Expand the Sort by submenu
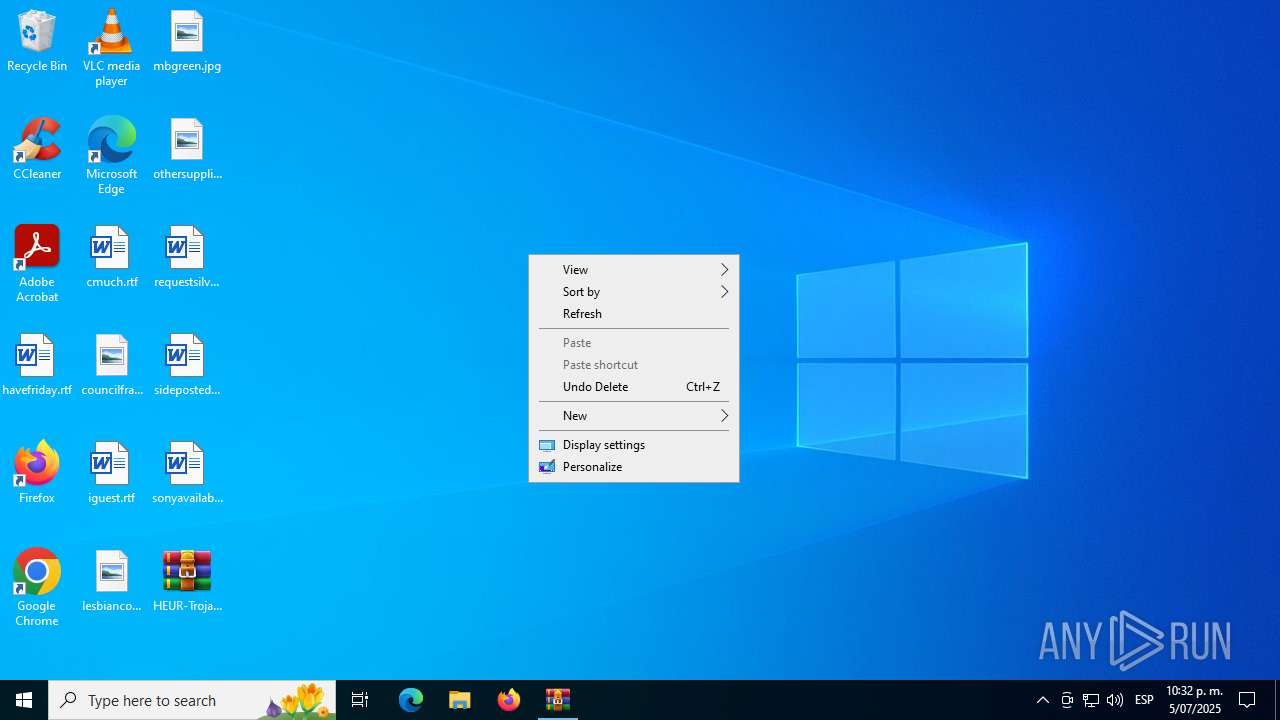 (x=634, y=292)
